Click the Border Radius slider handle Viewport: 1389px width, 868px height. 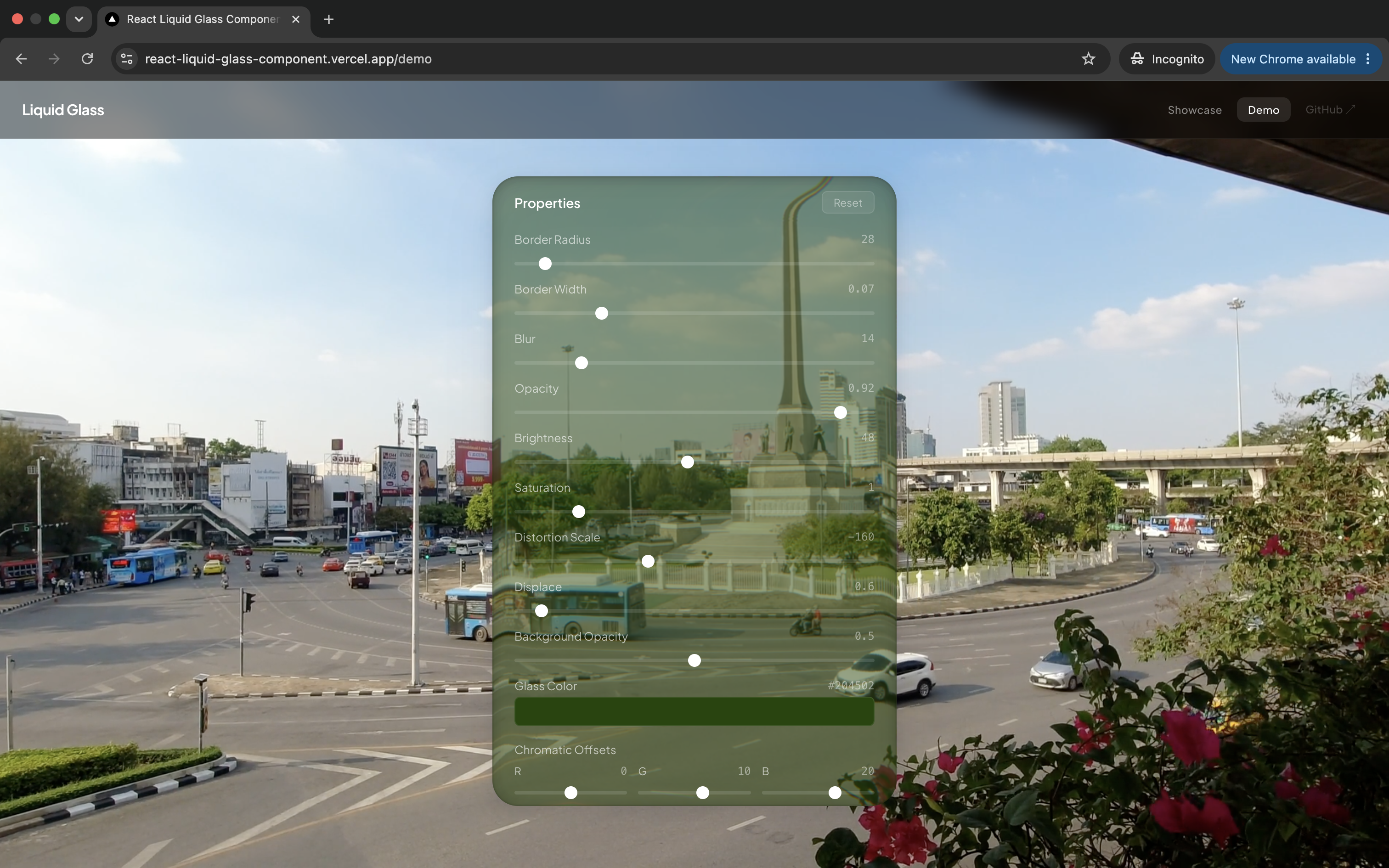(x=545, y=264)
